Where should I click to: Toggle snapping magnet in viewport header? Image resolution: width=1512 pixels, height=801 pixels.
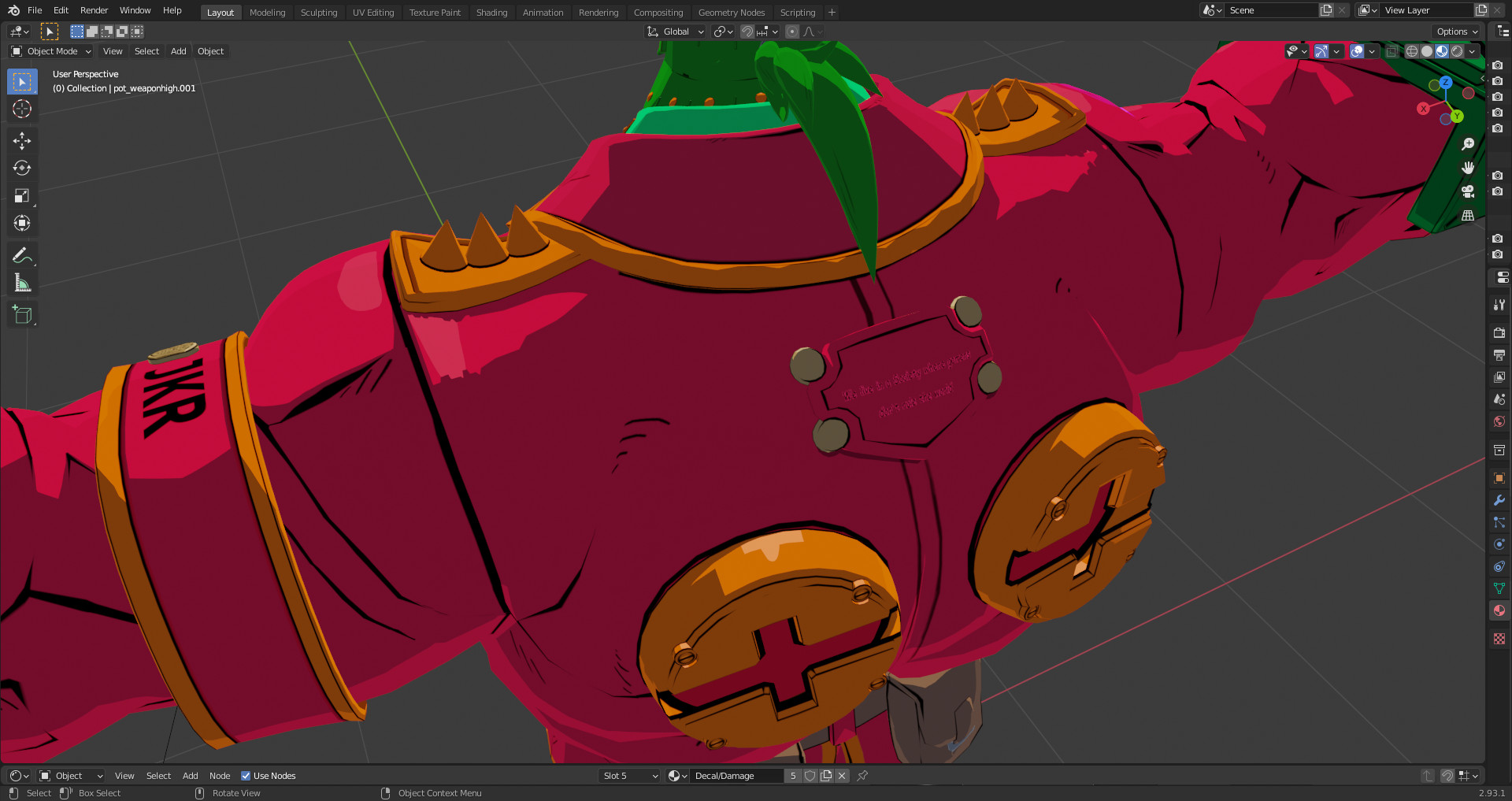coord(747,32)
